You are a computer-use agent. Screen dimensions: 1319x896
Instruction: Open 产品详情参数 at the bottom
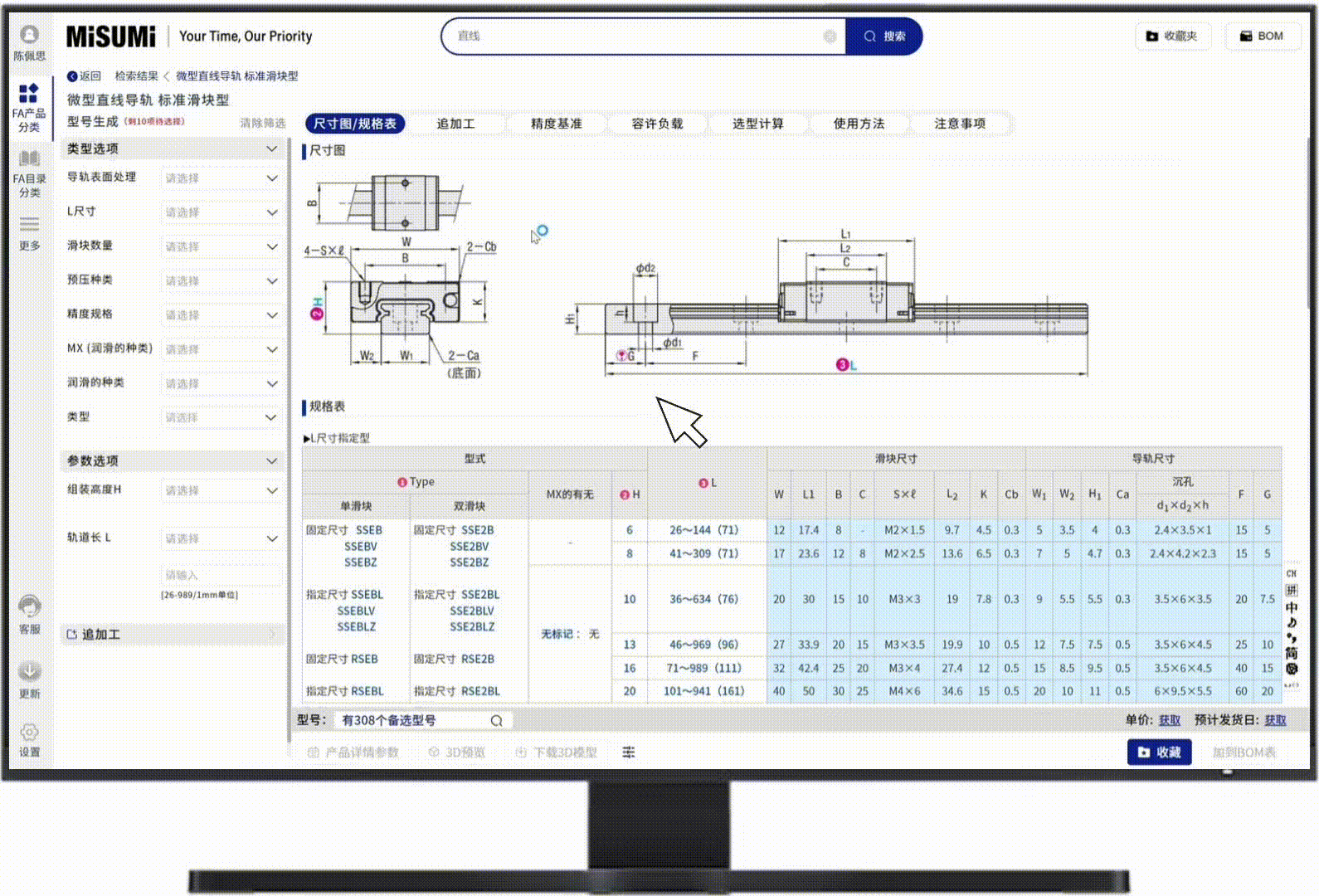pos(353,752)
